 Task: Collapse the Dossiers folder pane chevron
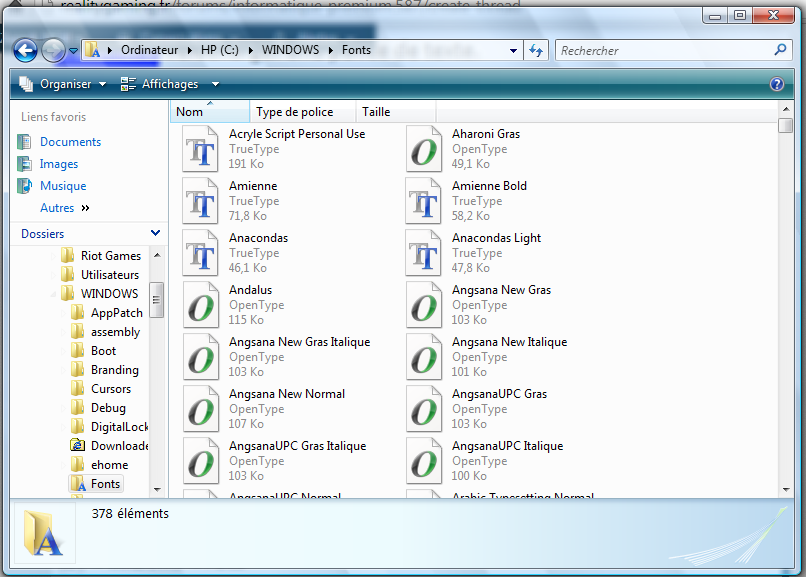[155, 233]
